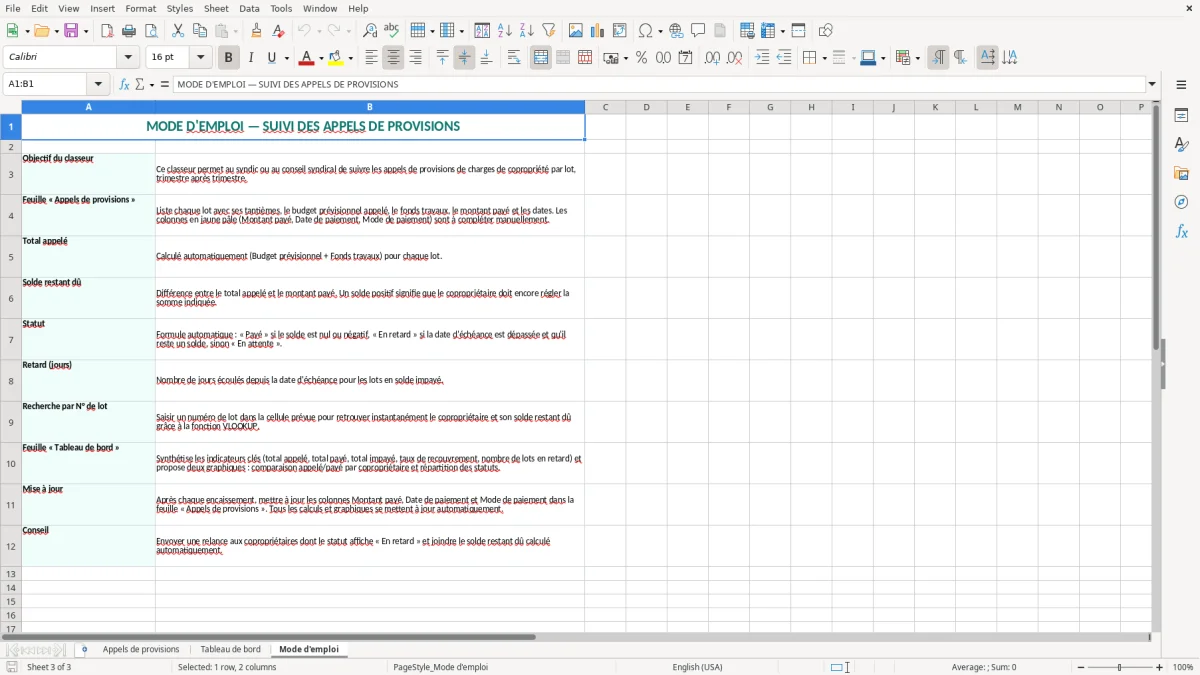Toggle Italic formatting
Screen dimensions: 1200x675
pyautogui.click(x=250, y=58)
